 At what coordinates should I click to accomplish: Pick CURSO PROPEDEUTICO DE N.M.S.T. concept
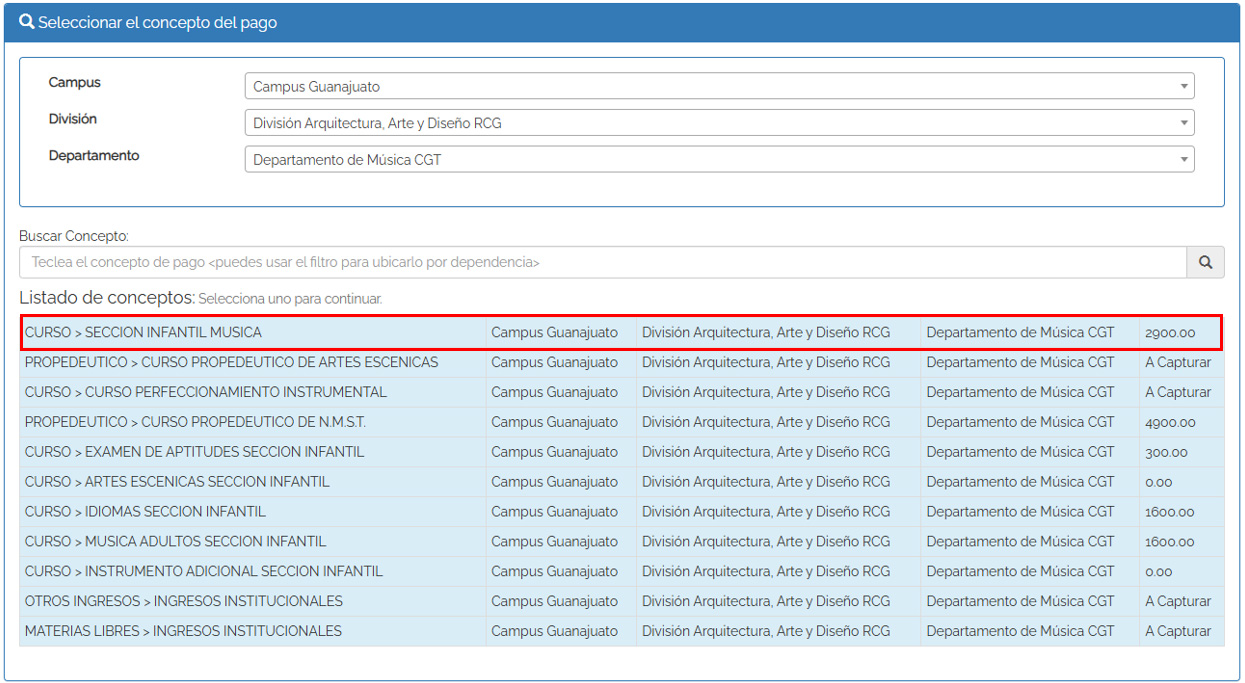click(x=195, y=422)
